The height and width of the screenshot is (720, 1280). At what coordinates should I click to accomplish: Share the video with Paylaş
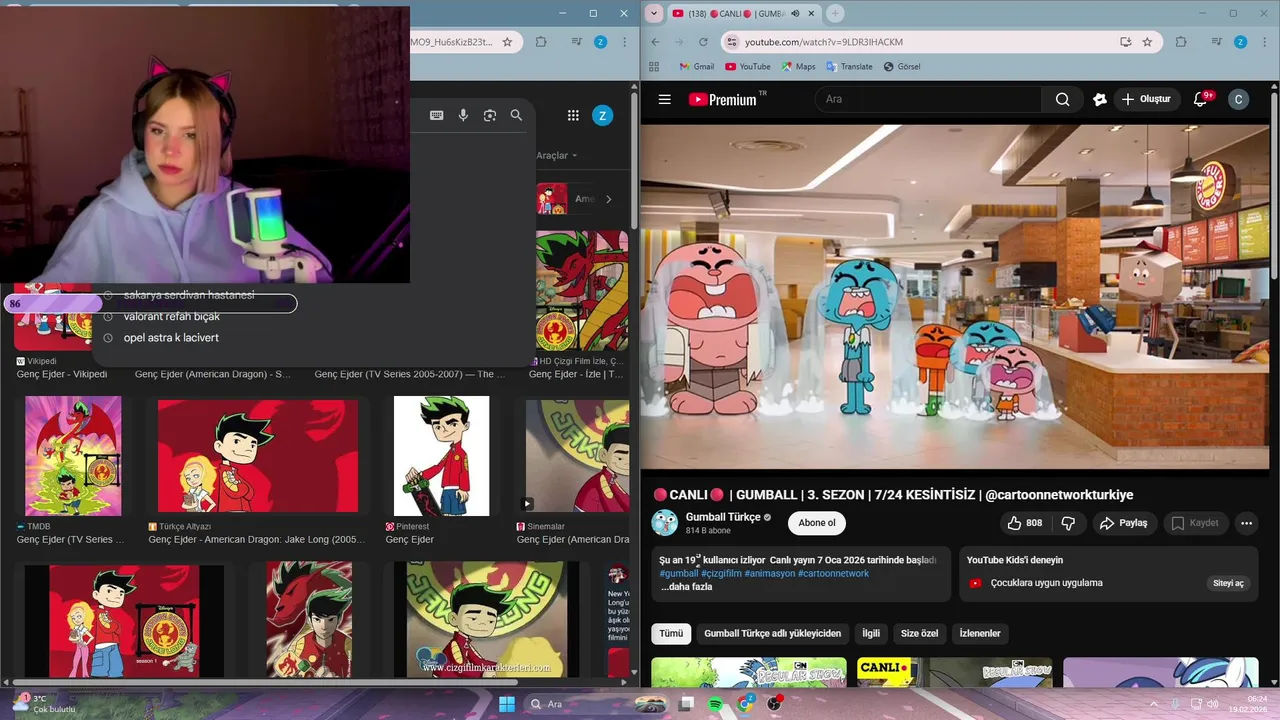(1123, 523)
